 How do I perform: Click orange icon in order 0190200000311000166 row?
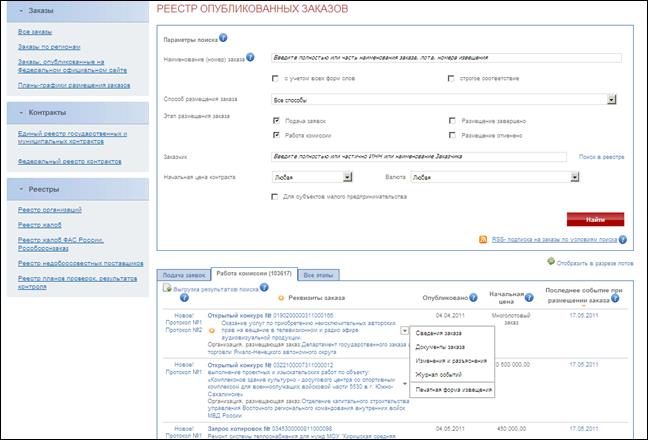(212, 331)
